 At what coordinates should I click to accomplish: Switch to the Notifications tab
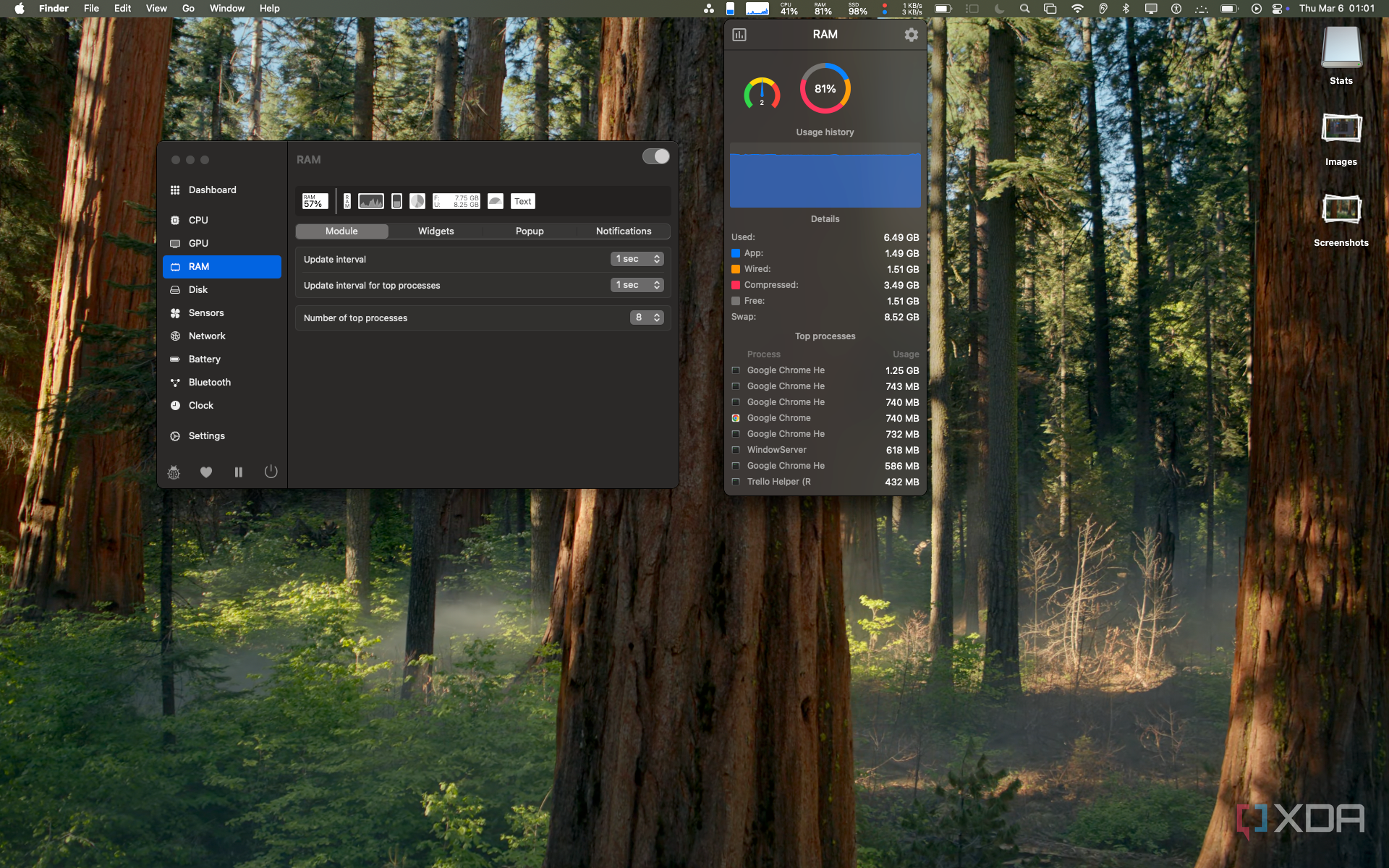pos(623,231)
